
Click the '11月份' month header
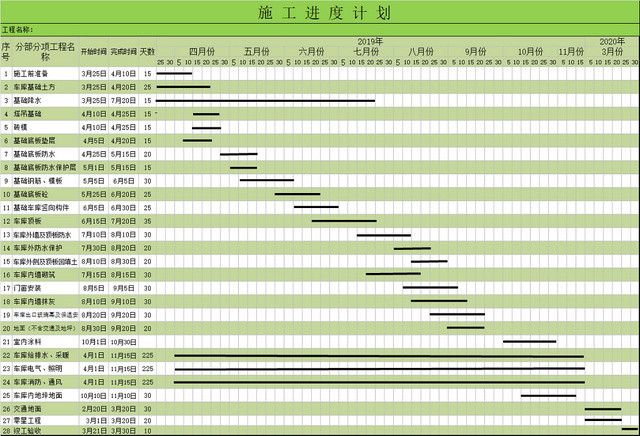tap(571, 52)
